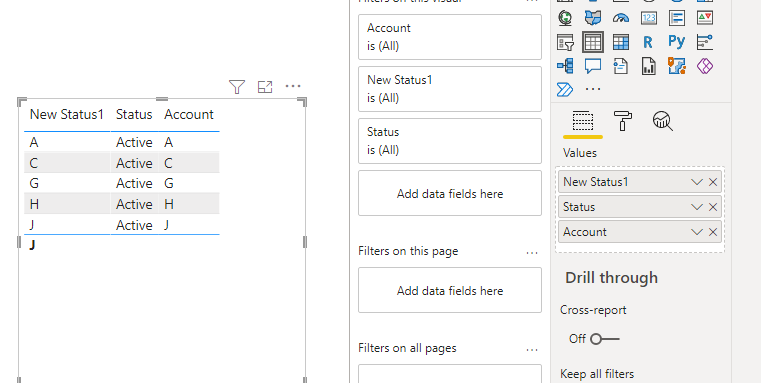This screenshot has height=383, width=761.
Task: Select the Python visual icon
Action: (x=677, y=42)
